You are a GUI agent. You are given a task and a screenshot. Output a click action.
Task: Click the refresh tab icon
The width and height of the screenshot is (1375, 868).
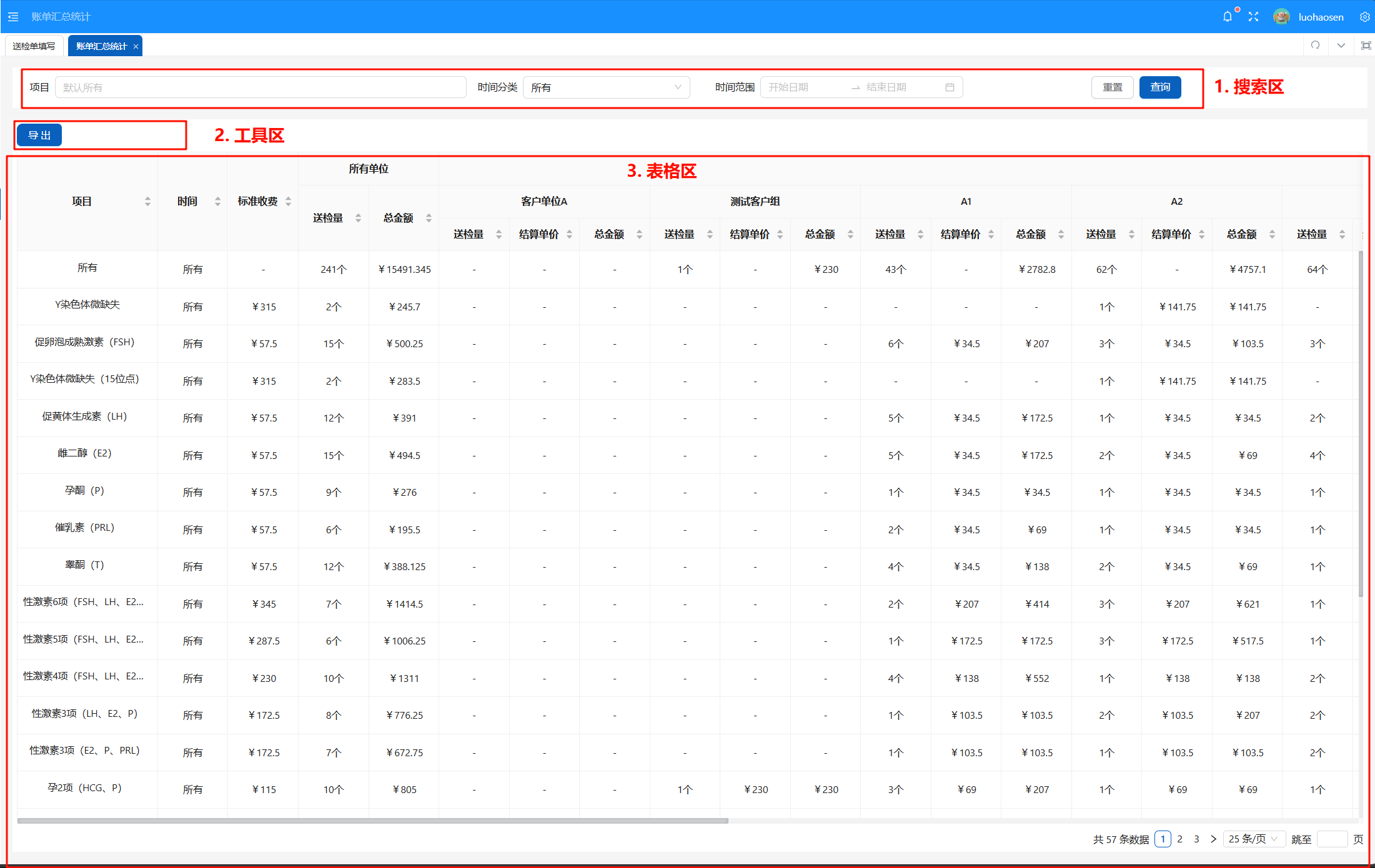click(x=1316, y=46)
